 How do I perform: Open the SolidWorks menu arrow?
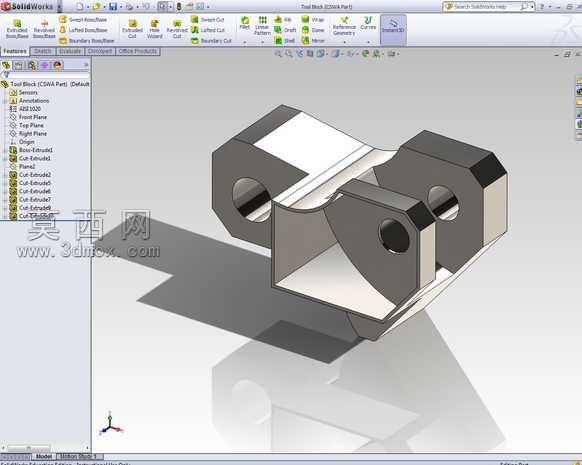tap(59, 7)
